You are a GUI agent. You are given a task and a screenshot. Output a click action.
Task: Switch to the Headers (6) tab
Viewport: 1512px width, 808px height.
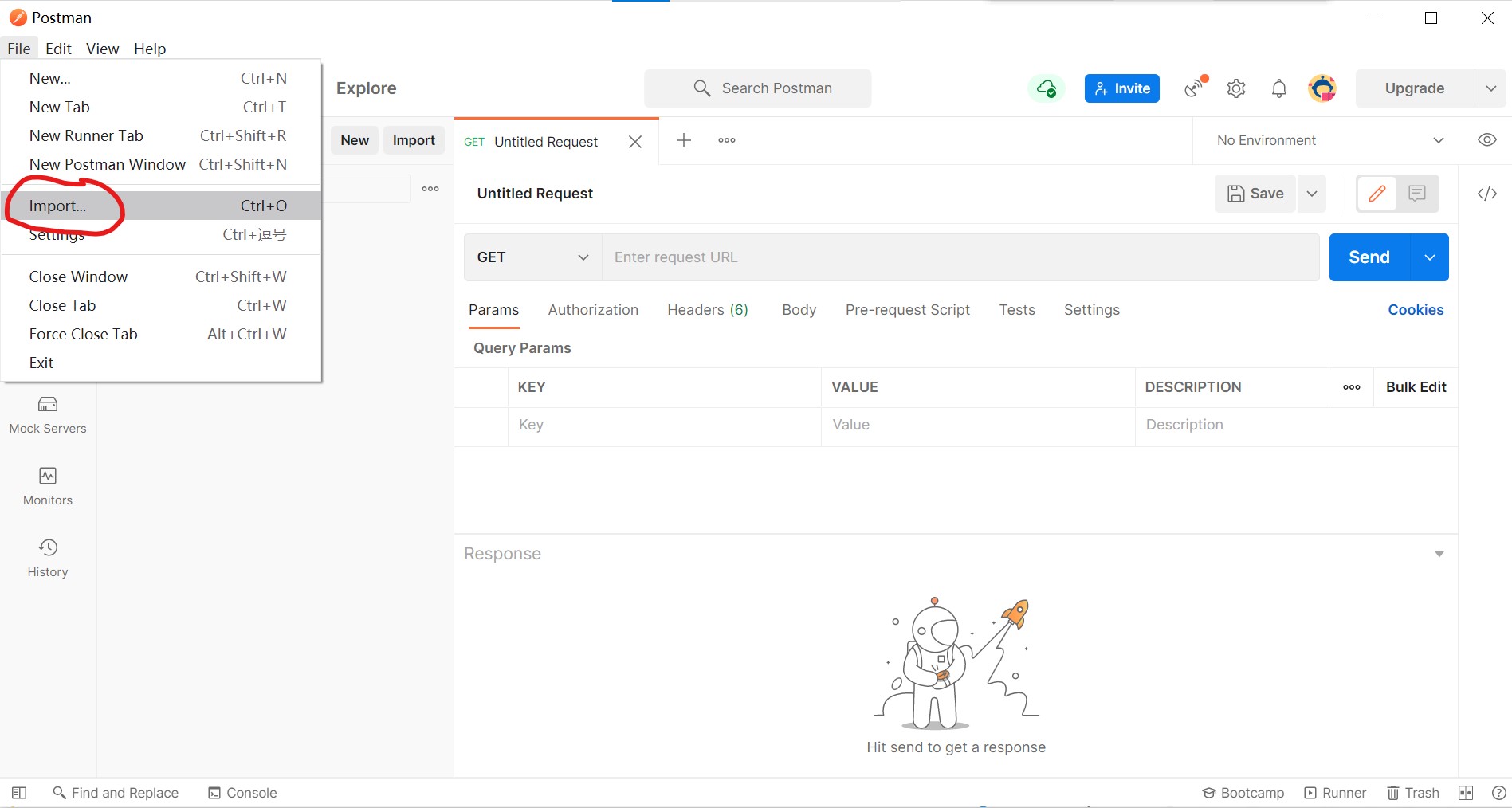pos(708,310)
